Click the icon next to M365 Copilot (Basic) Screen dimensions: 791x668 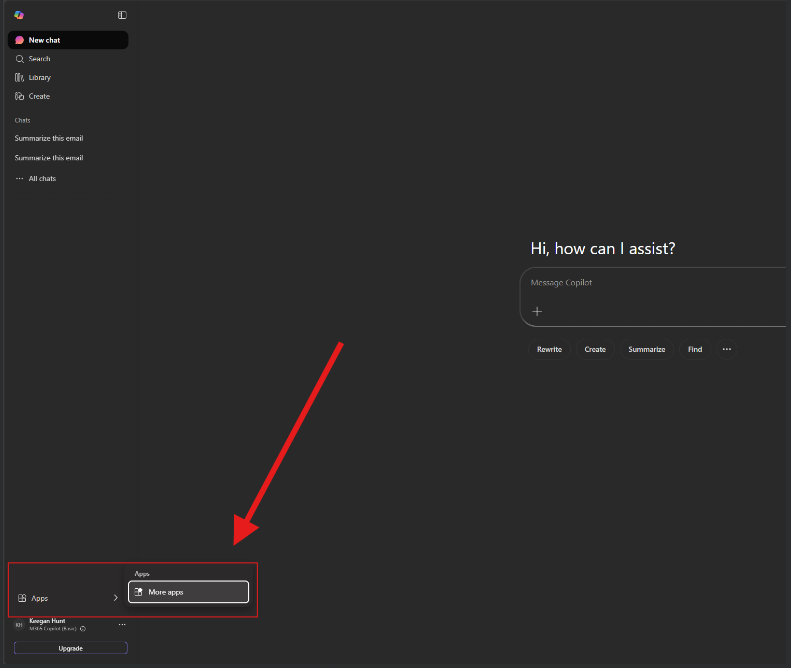pyautogui.click(x=83, y=629)
